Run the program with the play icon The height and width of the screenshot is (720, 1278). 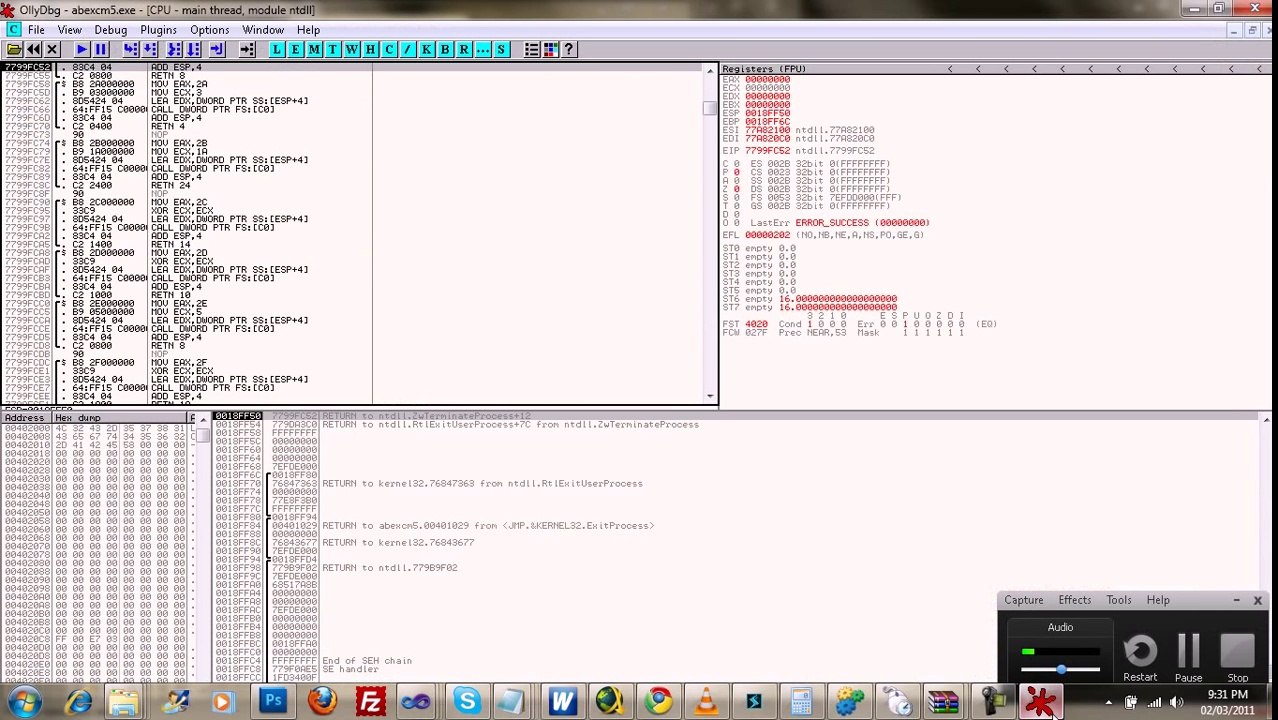point(81,49)
